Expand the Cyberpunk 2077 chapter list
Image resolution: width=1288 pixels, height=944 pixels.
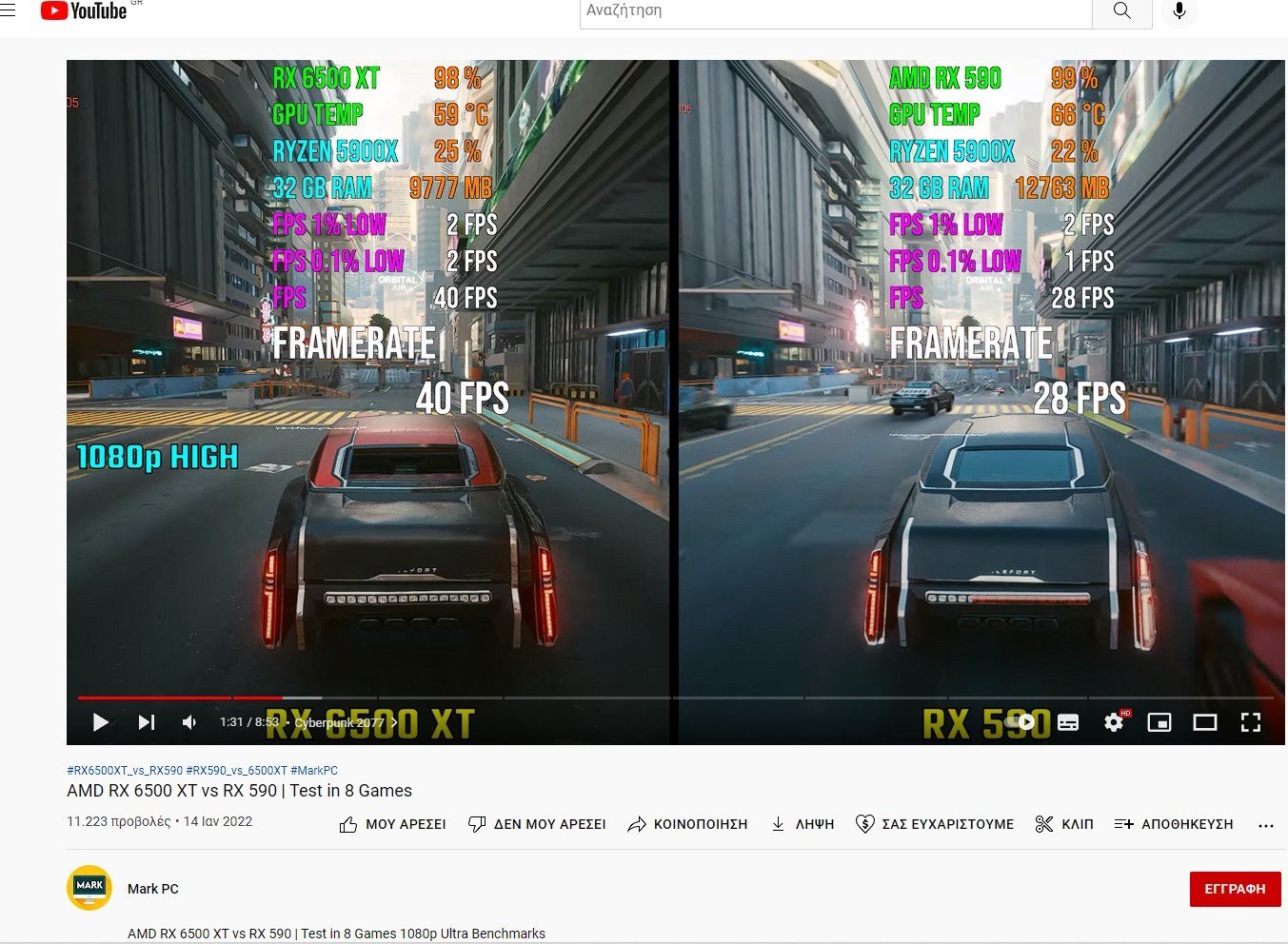click(347, 722)
